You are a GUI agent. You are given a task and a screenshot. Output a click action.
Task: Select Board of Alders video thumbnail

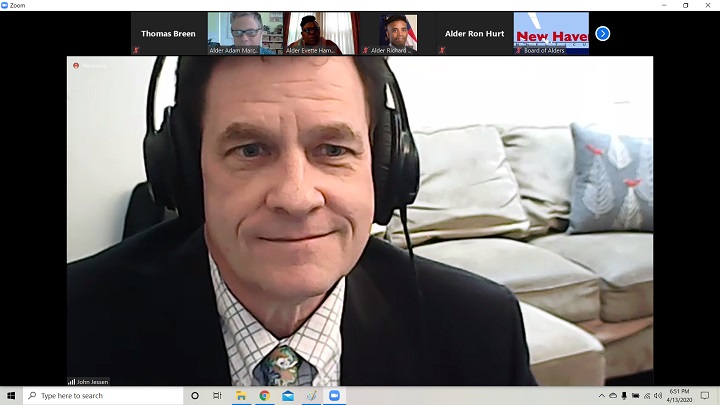[x=551, y=34]
